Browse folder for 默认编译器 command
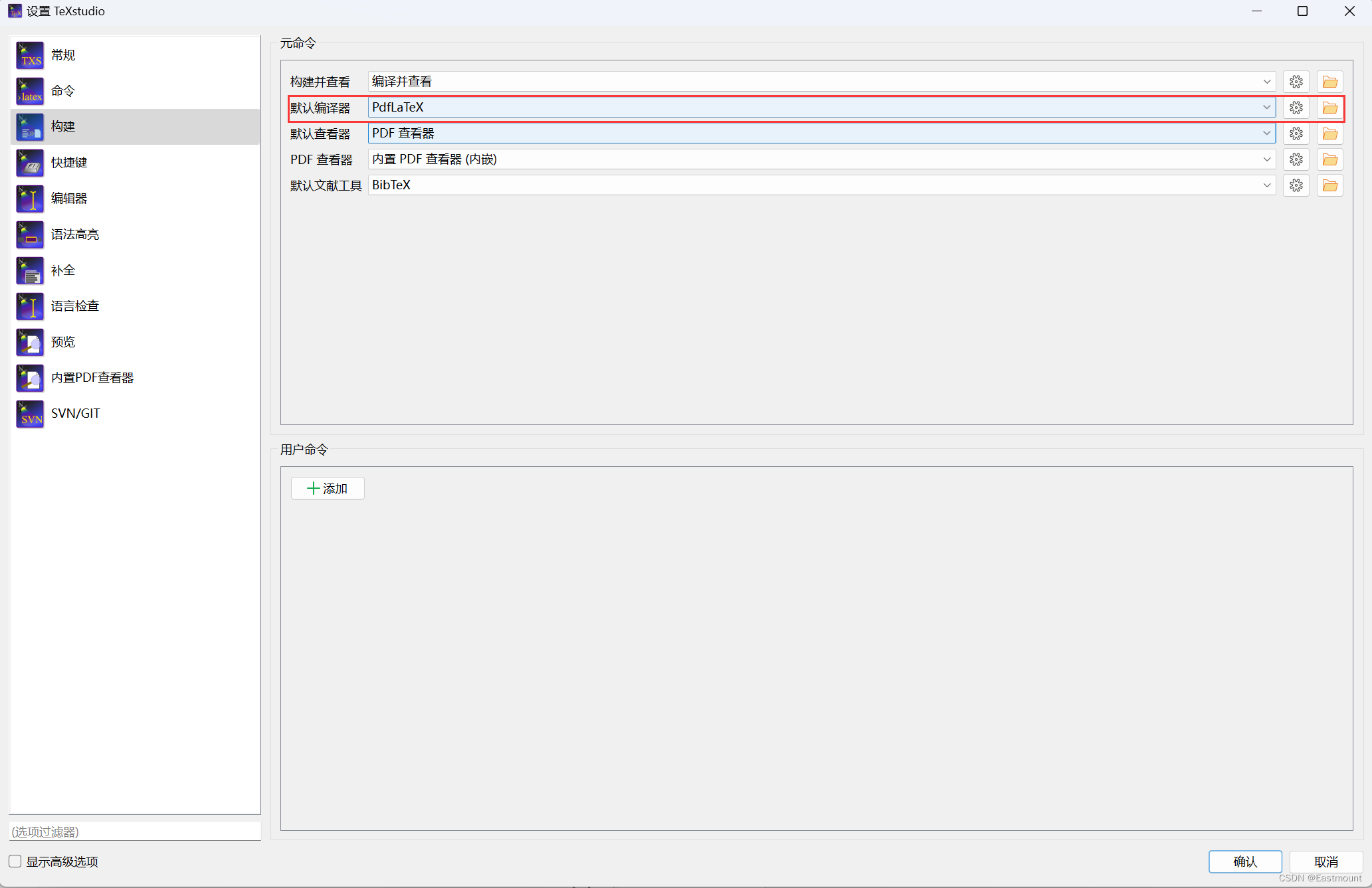Screen dimensions: 1372x888 coord(1330,108)
